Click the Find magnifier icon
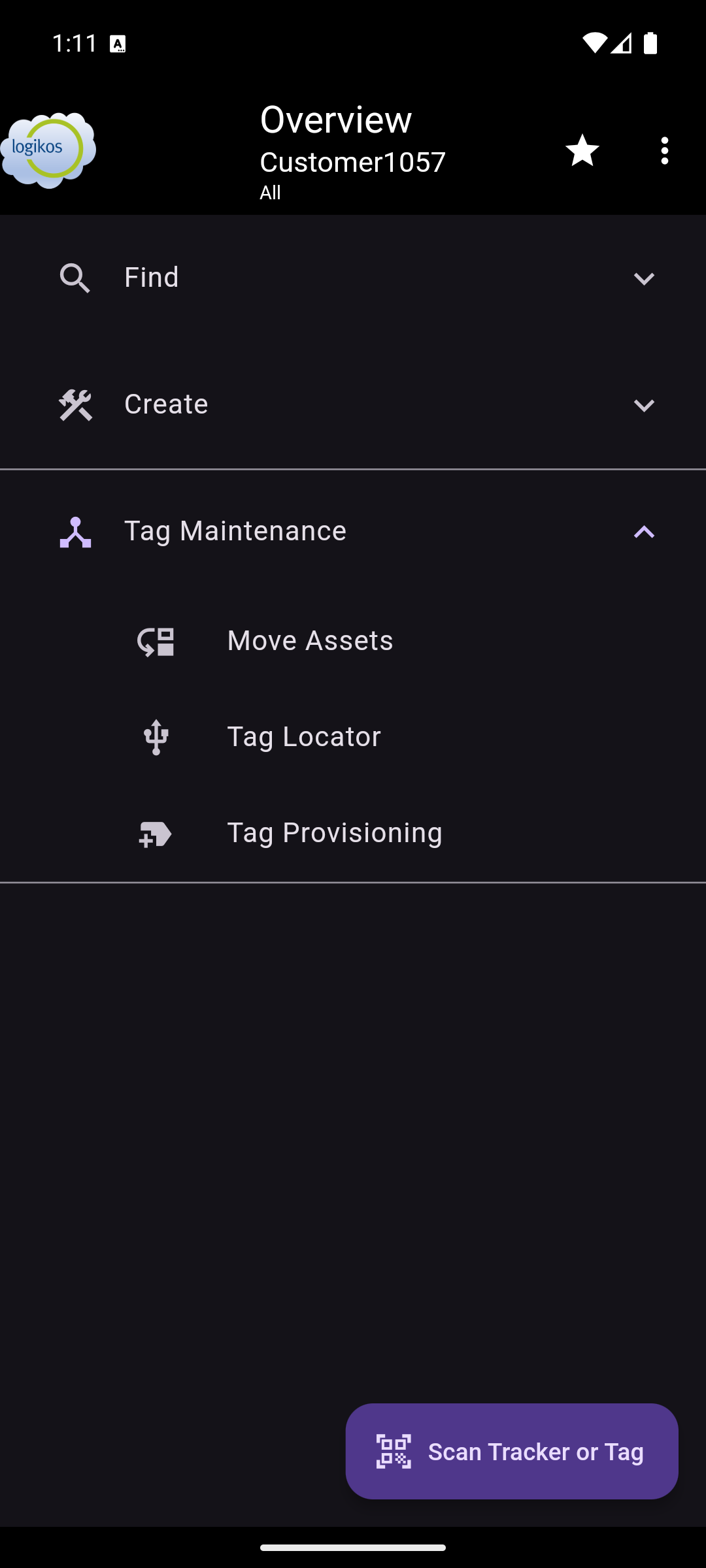This screenshot has height=1568, width=706. point(75,278)
